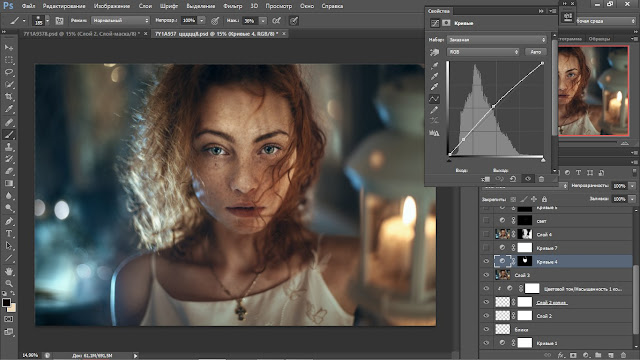Clip the Curves adjustment to layer below
The image size is (640, 360).
[x=485, y=179]
